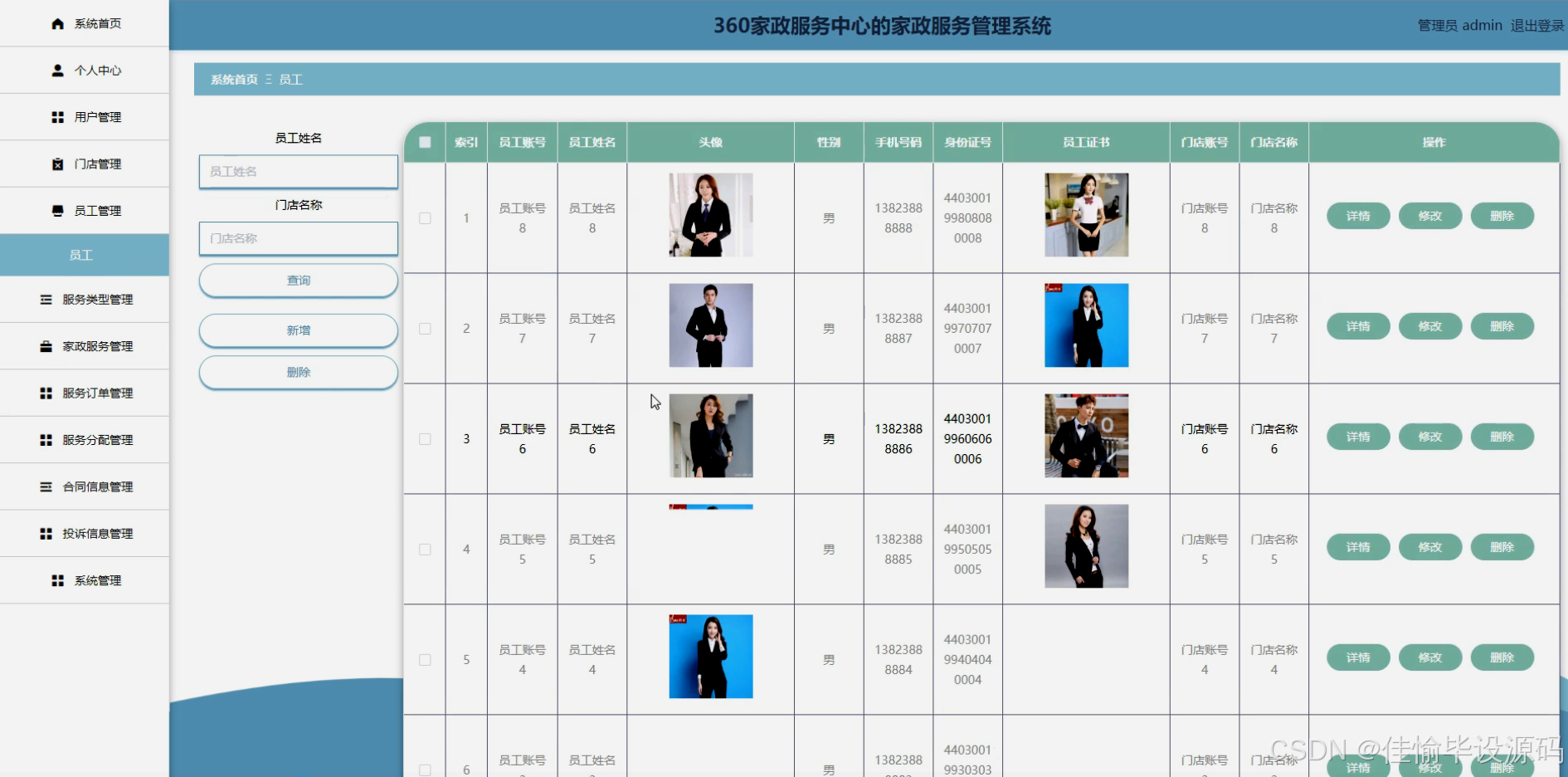Screen dimensions: 1568x777
Task: Click phone number 1382388 8886 cell
Action: click(x=898, y=439)
